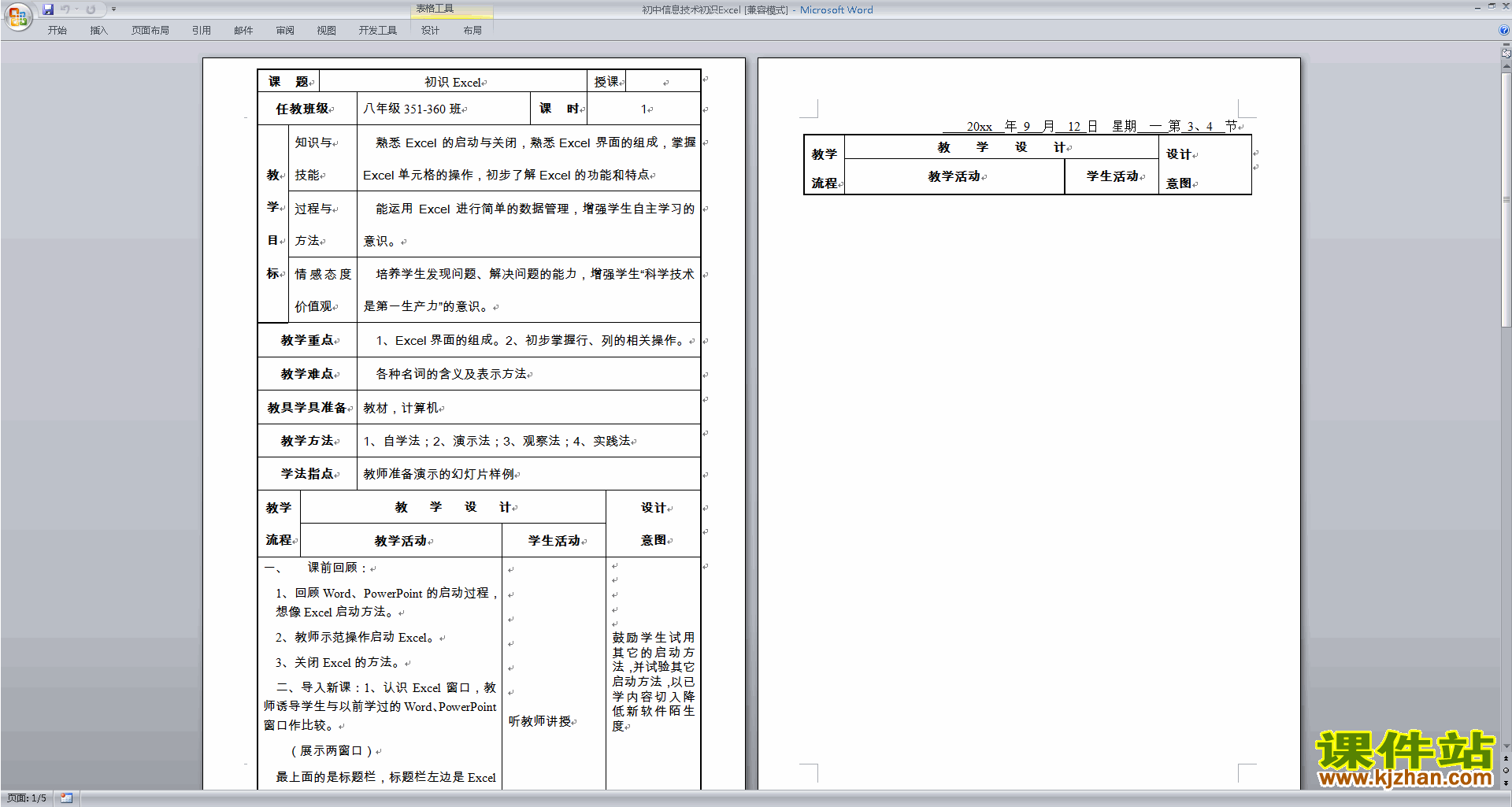Click the Select Browse Object circle button

tap(1506, 771)
